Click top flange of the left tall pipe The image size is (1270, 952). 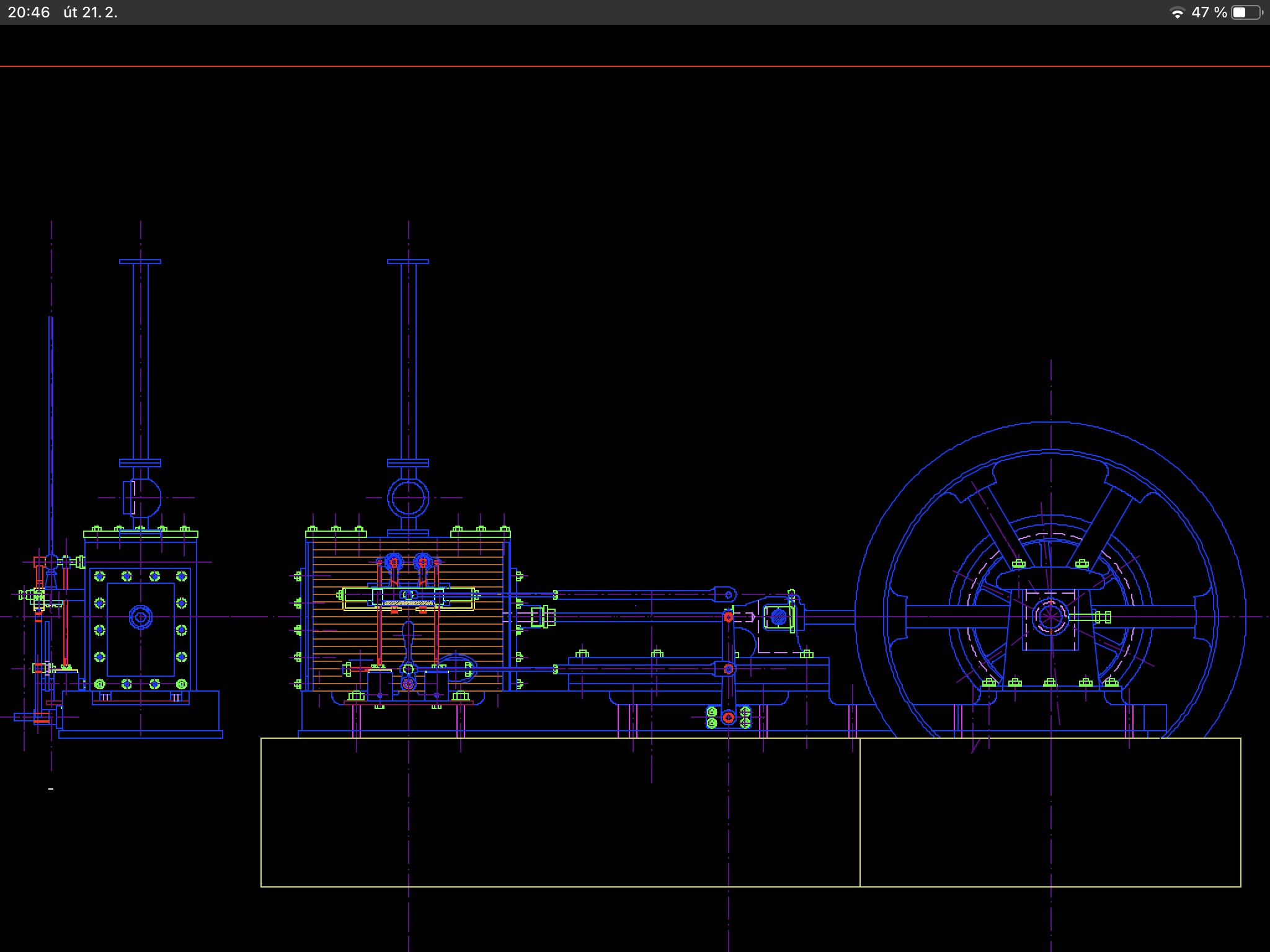(140, 262)
